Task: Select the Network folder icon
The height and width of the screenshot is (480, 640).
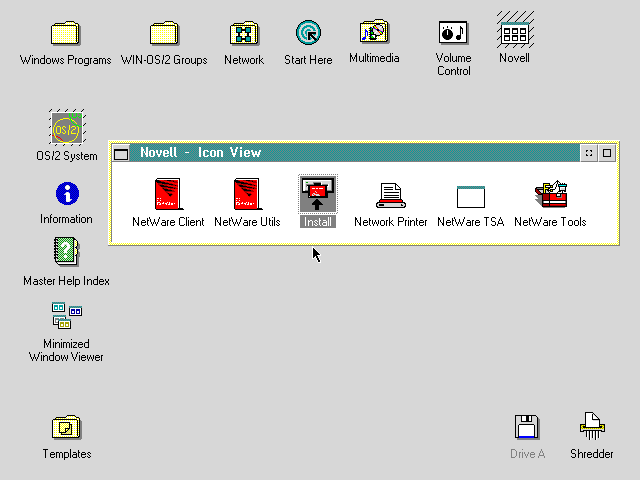Action: coord(244,33)
